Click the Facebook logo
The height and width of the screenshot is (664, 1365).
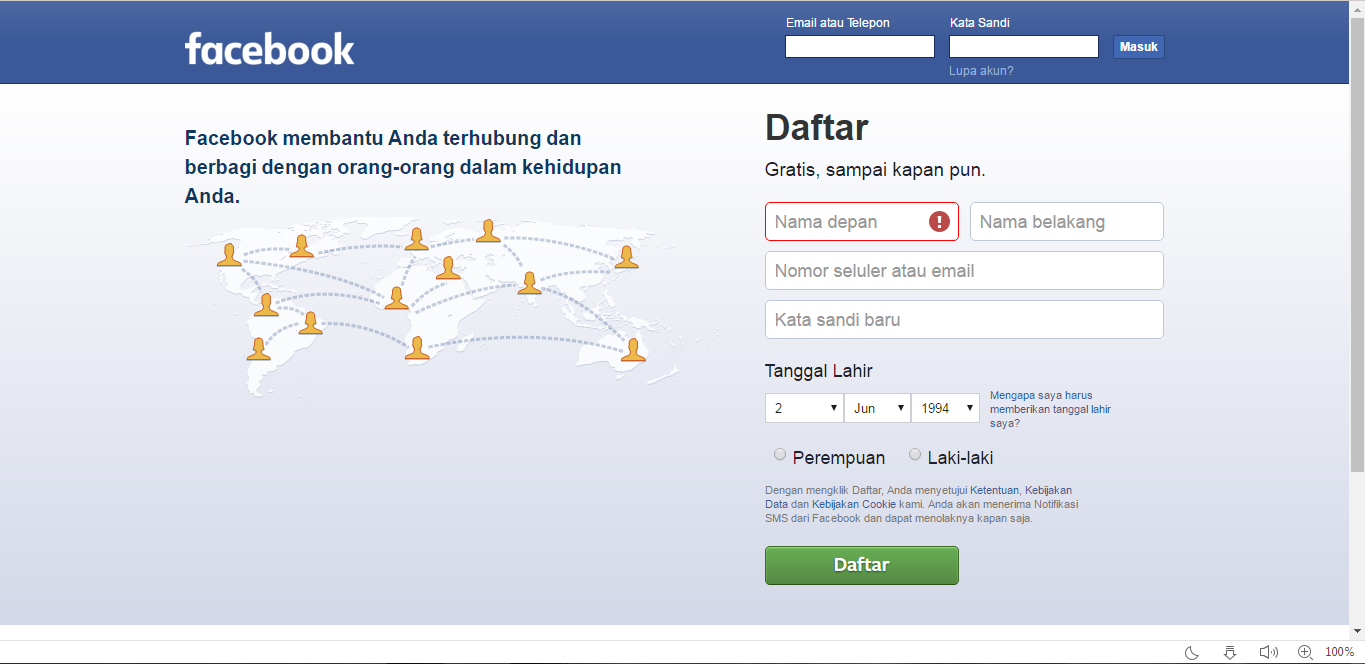(x=270, y=48)
